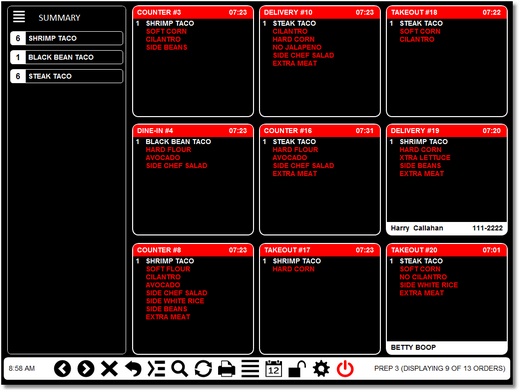
Task: Select the Counter #16 order header
Action: click(320, 131)
